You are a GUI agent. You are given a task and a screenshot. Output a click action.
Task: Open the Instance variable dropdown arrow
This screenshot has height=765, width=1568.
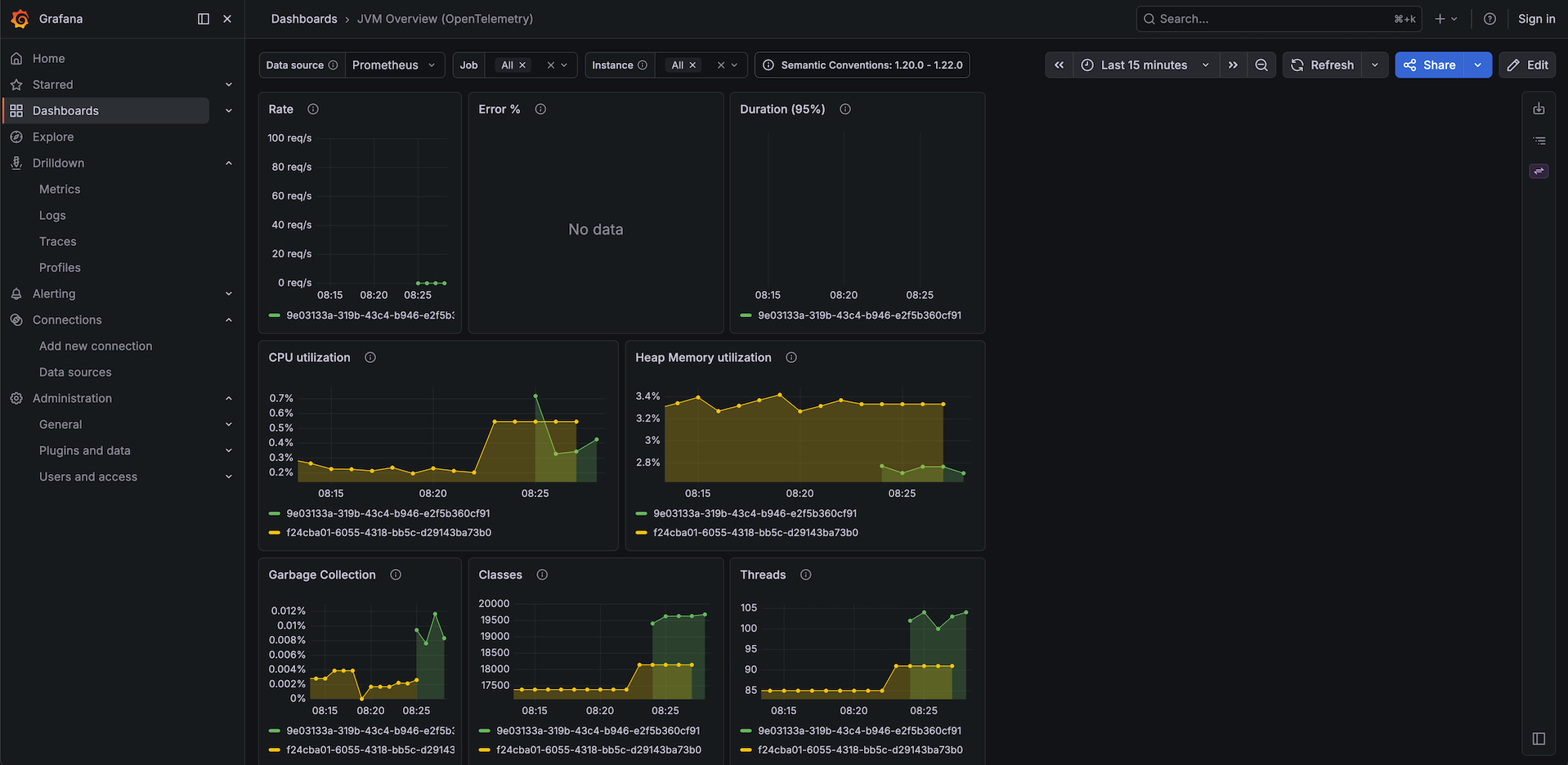[734, 65]
